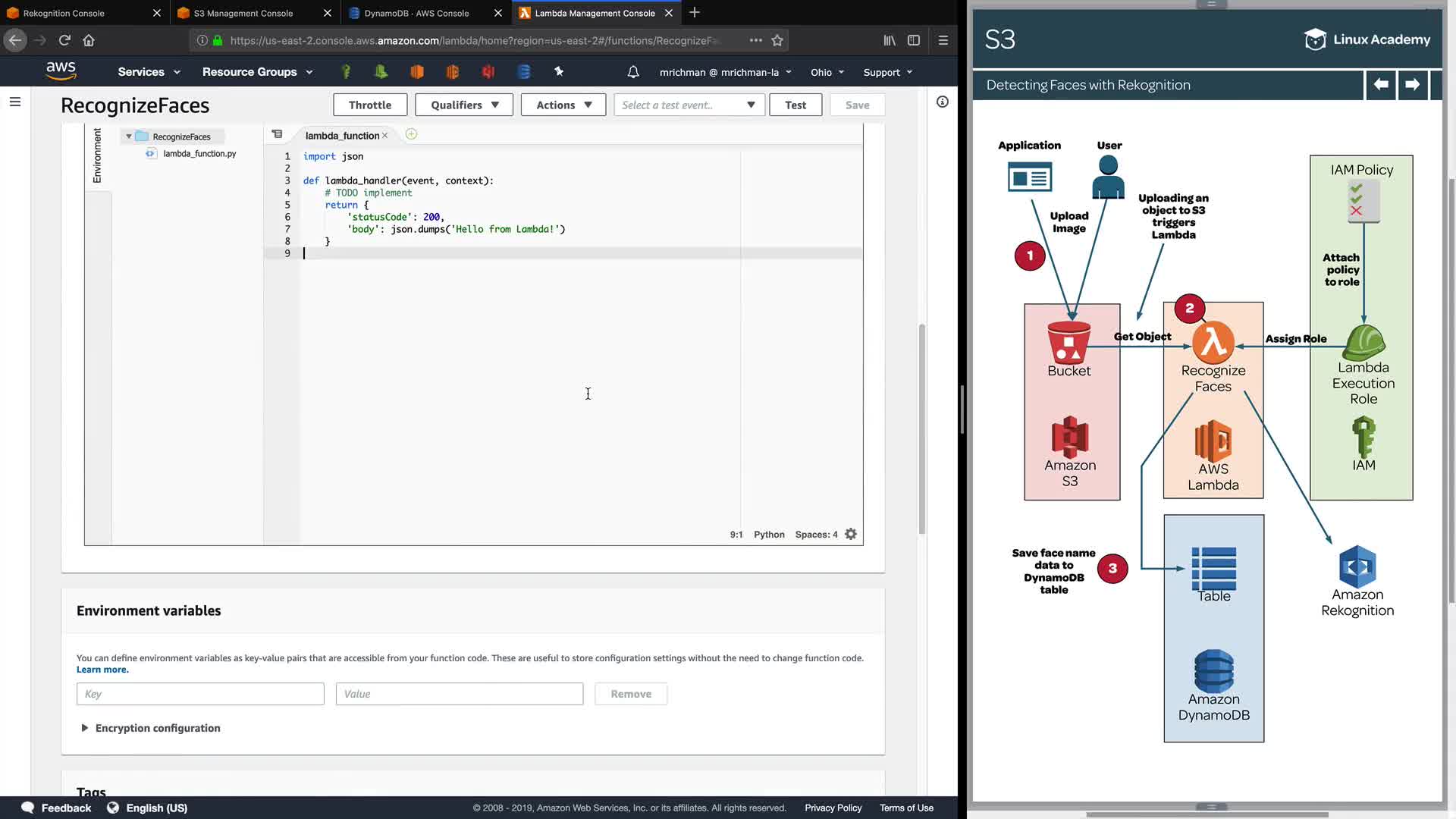Open the Actions dropdown menu
This screenshot has width=1456, height=819.
point(563,105)
